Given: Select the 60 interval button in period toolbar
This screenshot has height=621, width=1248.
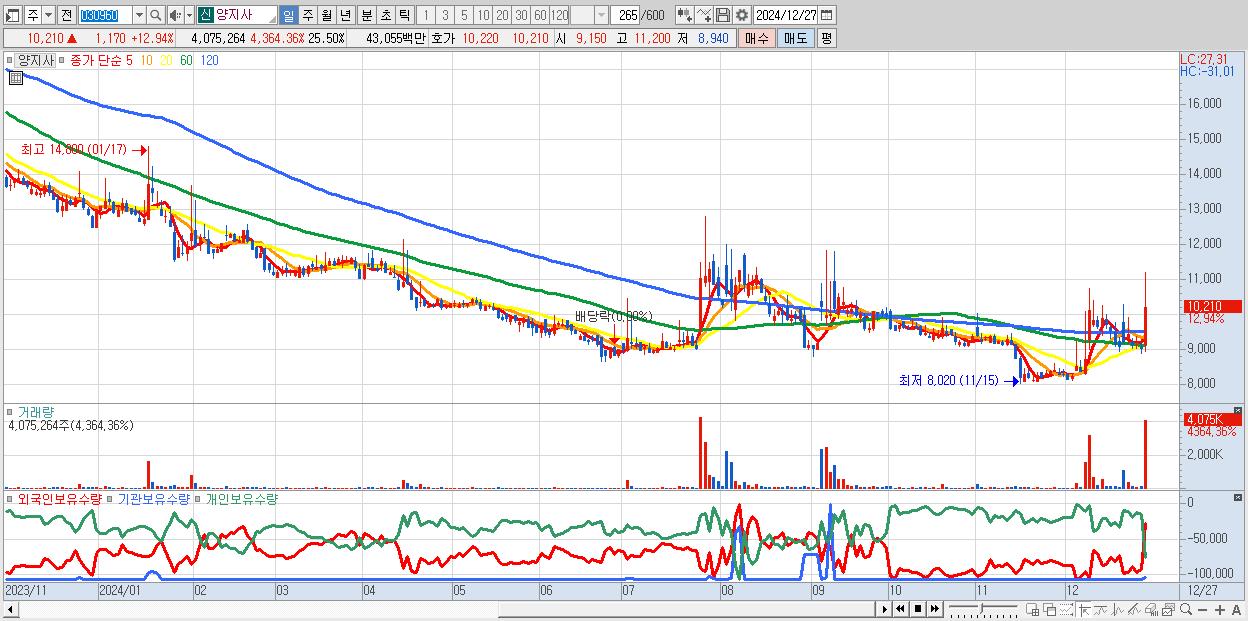Looking at the screenshot, I should coord(540,15).
